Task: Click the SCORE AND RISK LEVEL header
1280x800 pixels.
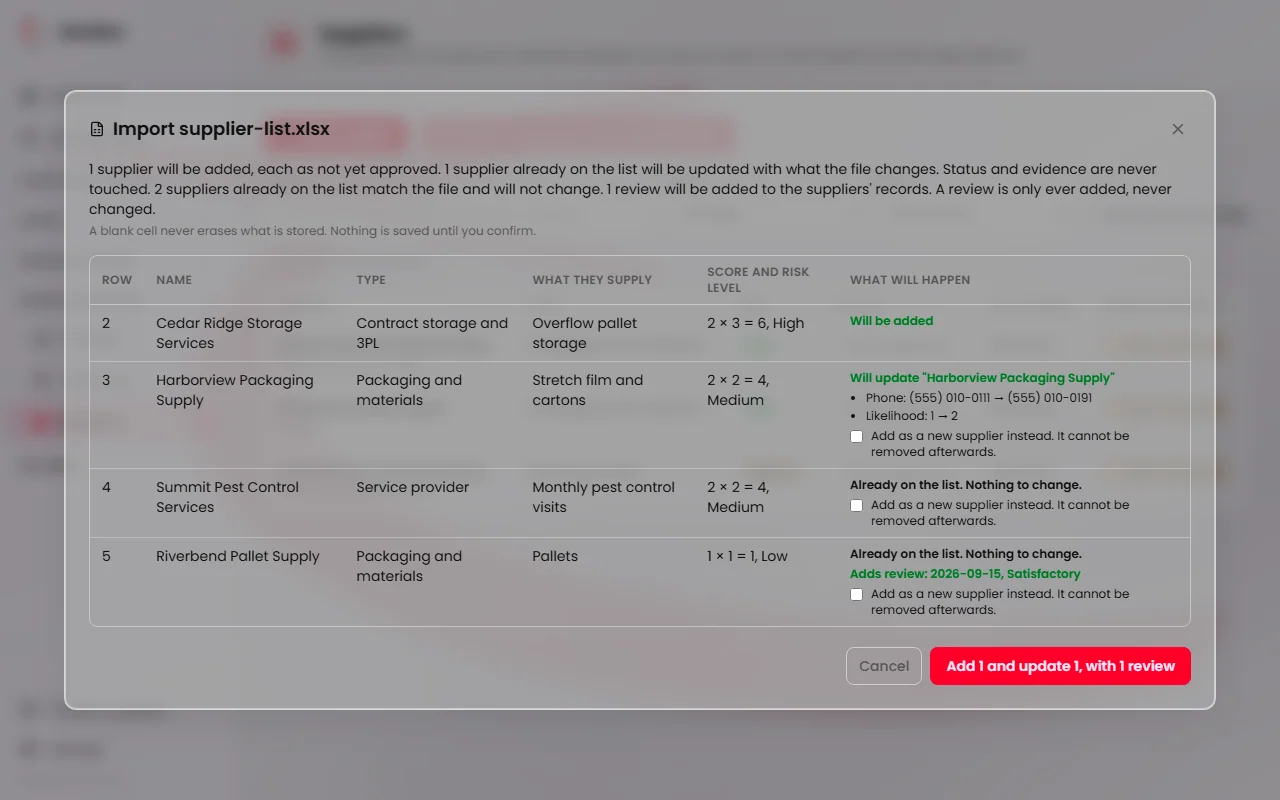Action: click(x=758, y=280)
